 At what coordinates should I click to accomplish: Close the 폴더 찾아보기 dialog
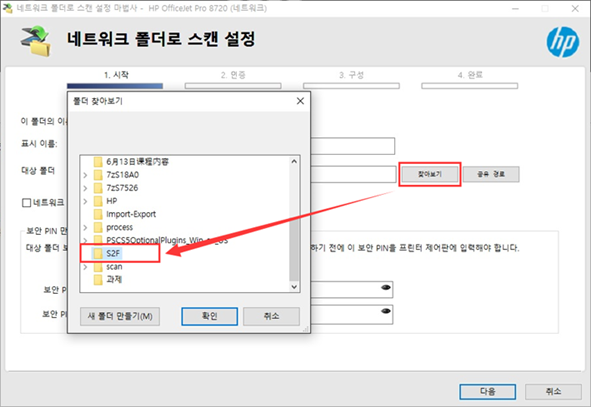pyautogui.click(x=300, y=101)
